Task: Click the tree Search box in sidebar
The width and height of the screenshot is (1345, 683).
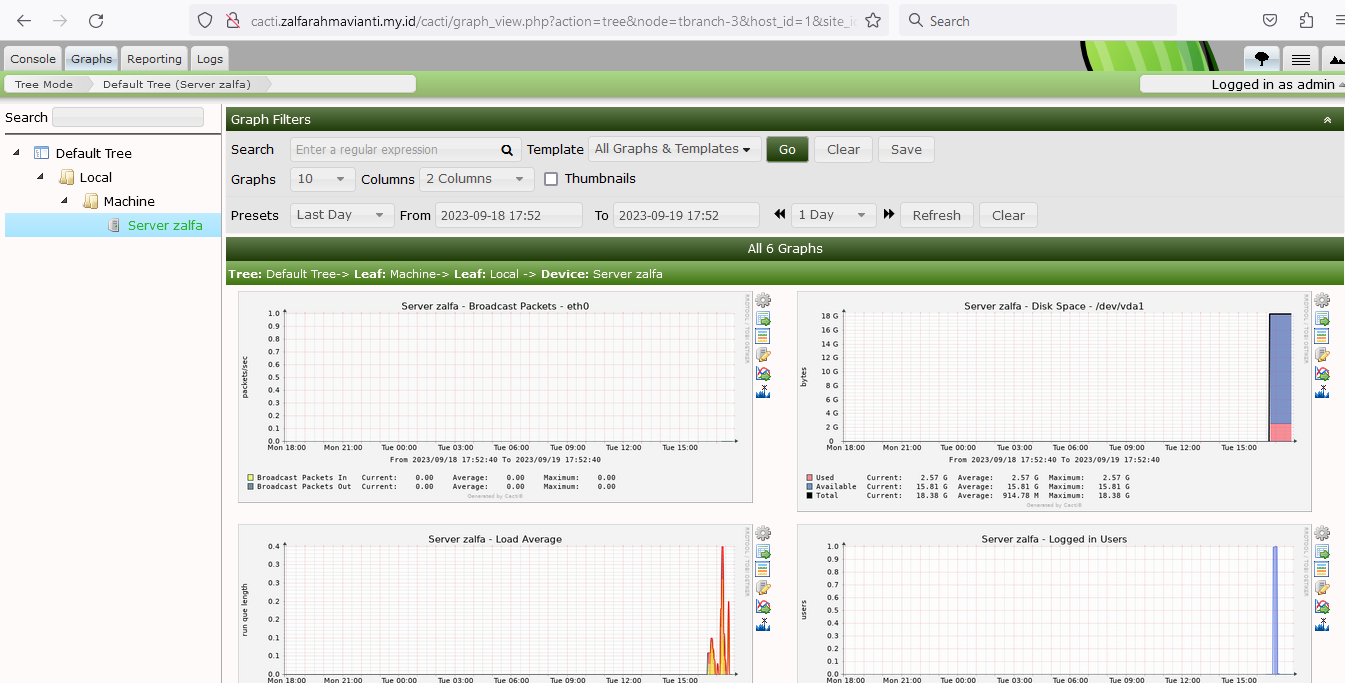Action: click(128, 117)
